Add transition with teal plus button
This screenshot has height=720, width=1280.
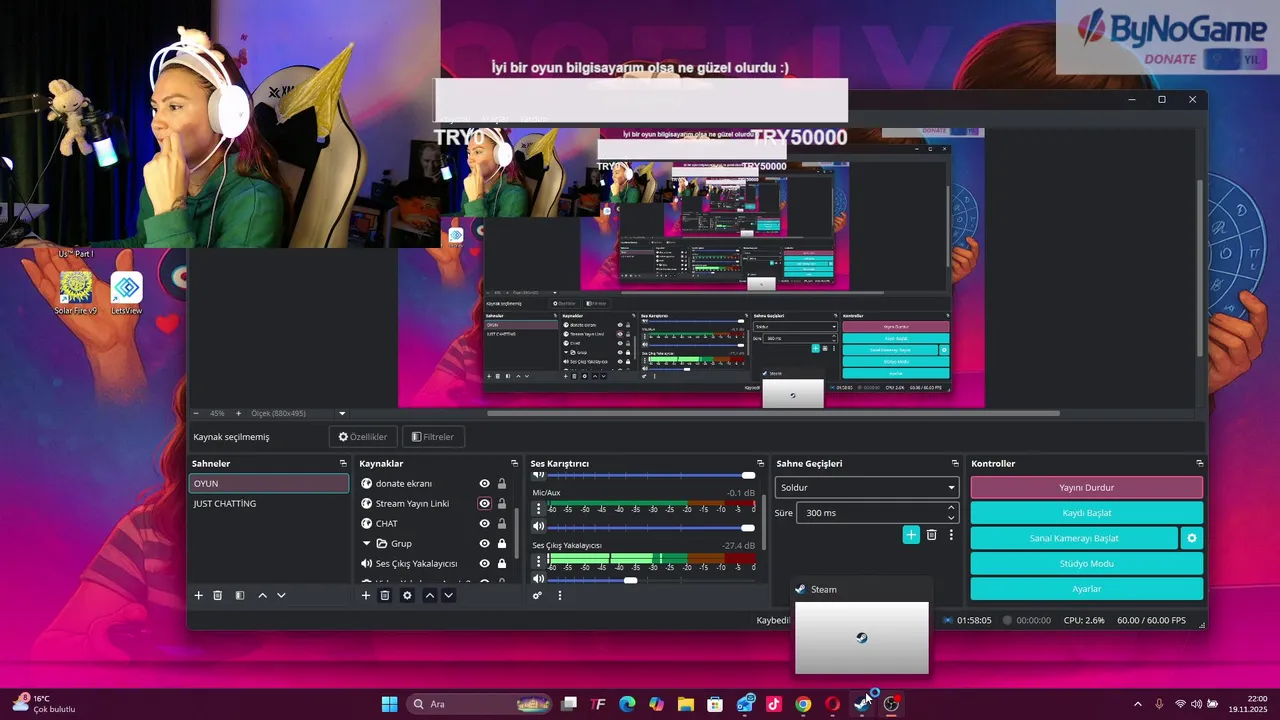coord(911,535)
